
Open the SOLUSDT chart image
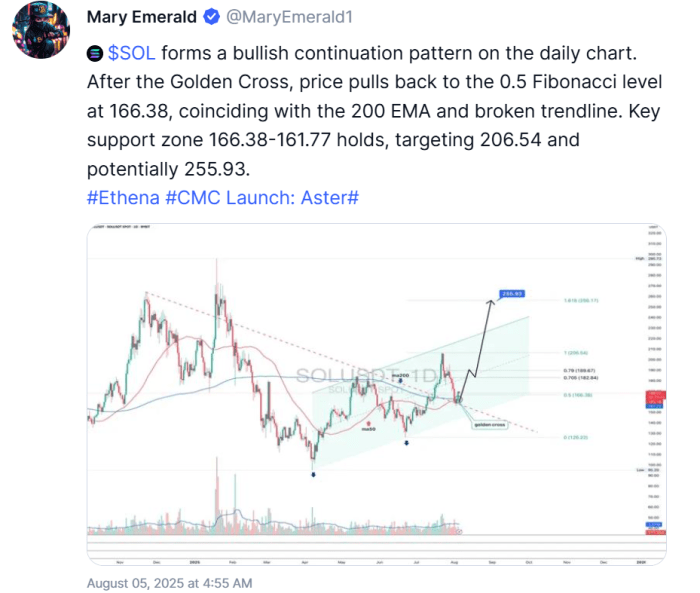[376, 394]
